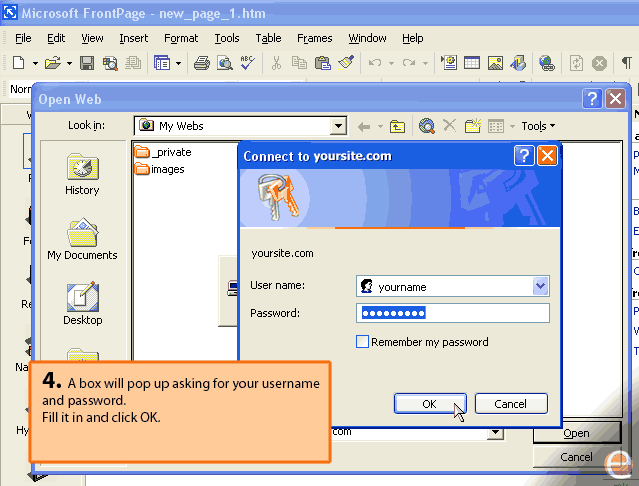This screenshot has height=486, width=639.
Task: Open the Format menu
Action: pos(181,38)
